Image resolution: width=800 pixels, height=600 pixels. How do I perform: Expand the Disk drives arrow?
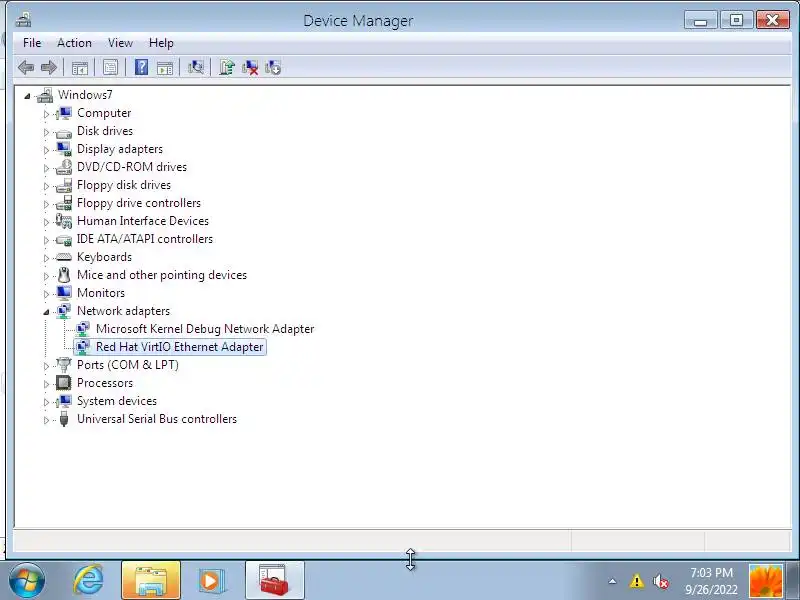(46, 132)
